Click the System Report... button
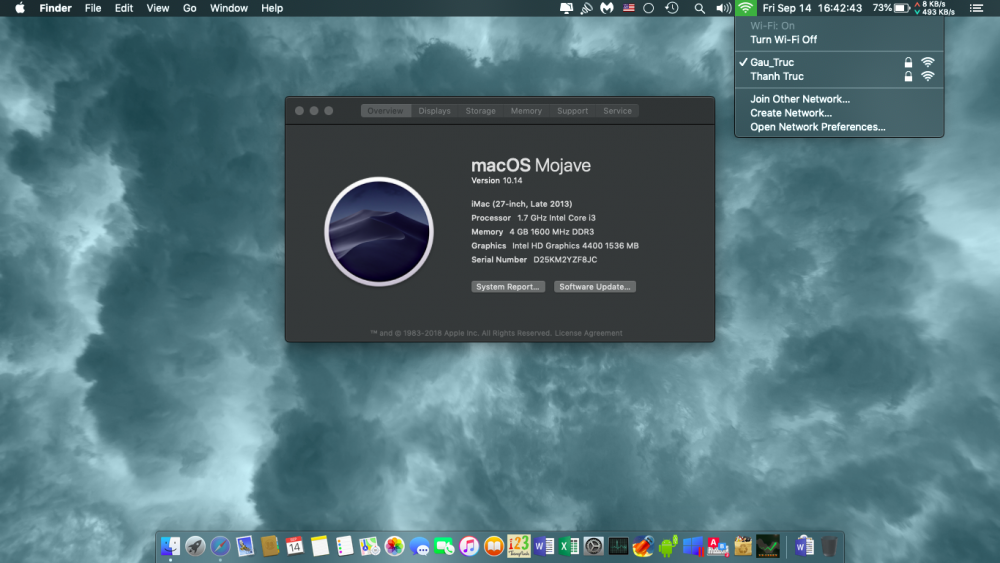Viewport: 1000px width, 563px height. click(x=508, y=287)
